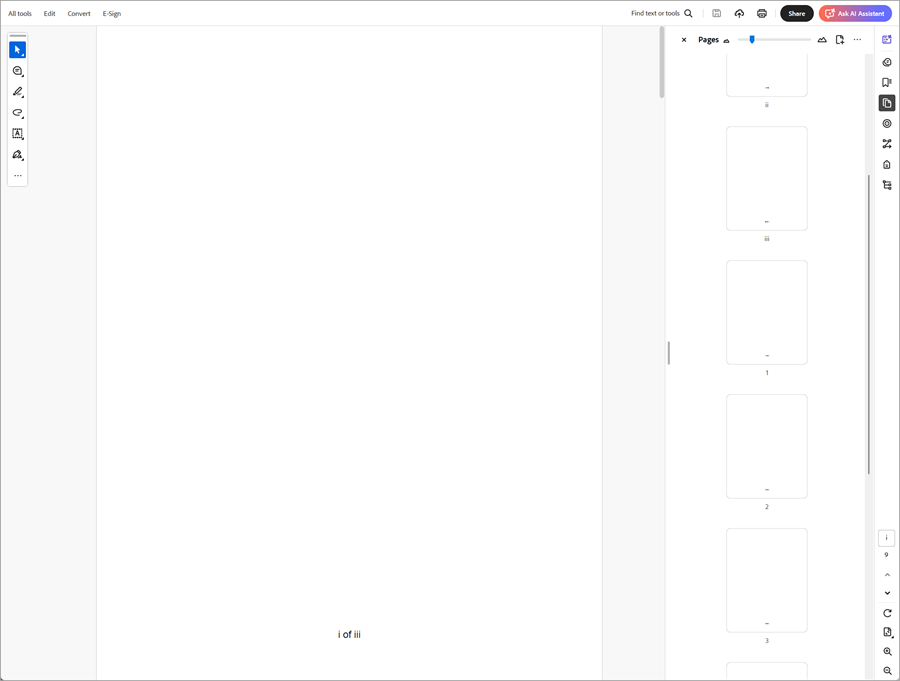The image size is (900, 681).
Task: Open the bookmarks panel in right rail
Action: tap(887, 83)
